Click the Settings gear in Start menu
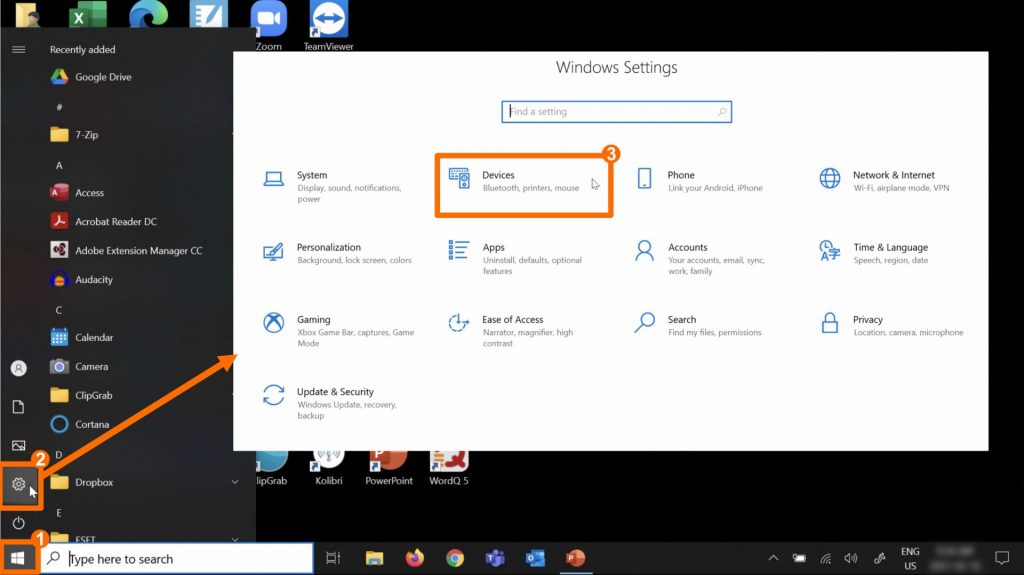Image resolution: width=1024 pixels, height=575 pixels. (x=18, y=484)
